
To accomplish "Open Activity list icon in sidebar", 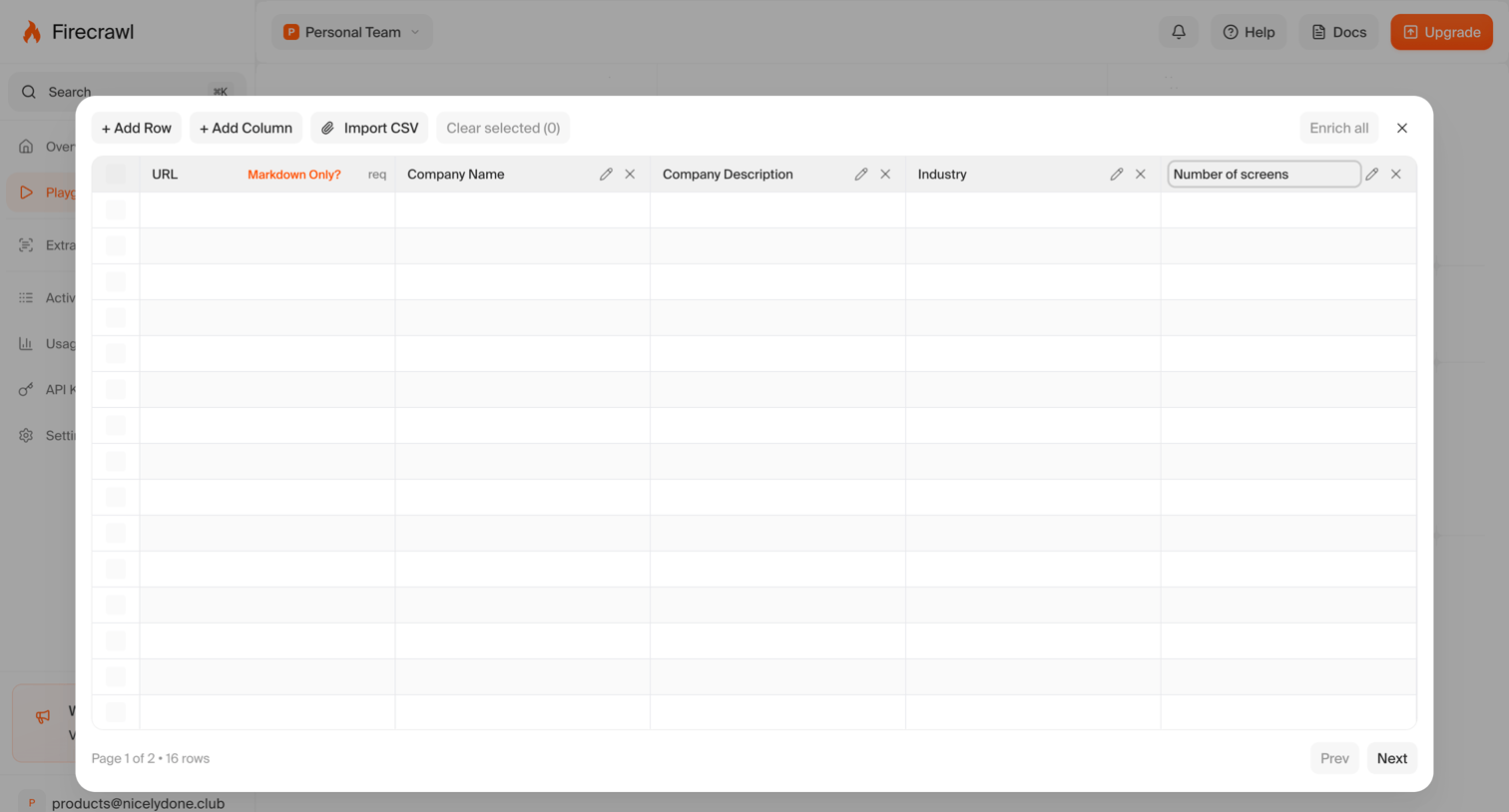I will (x=26, y=297).
